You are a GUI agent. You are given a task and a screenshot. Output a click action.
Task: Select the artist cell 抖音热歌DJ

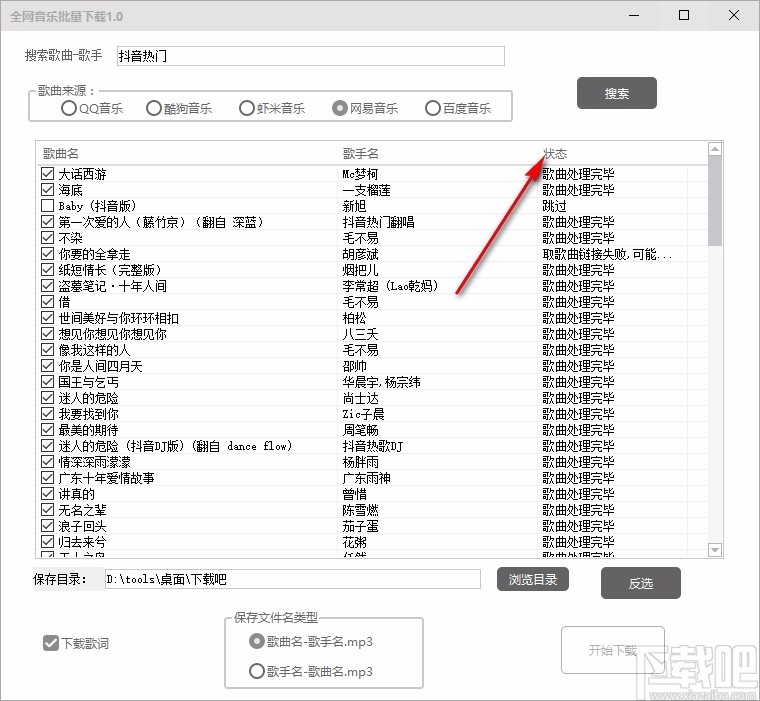[373, 446]
